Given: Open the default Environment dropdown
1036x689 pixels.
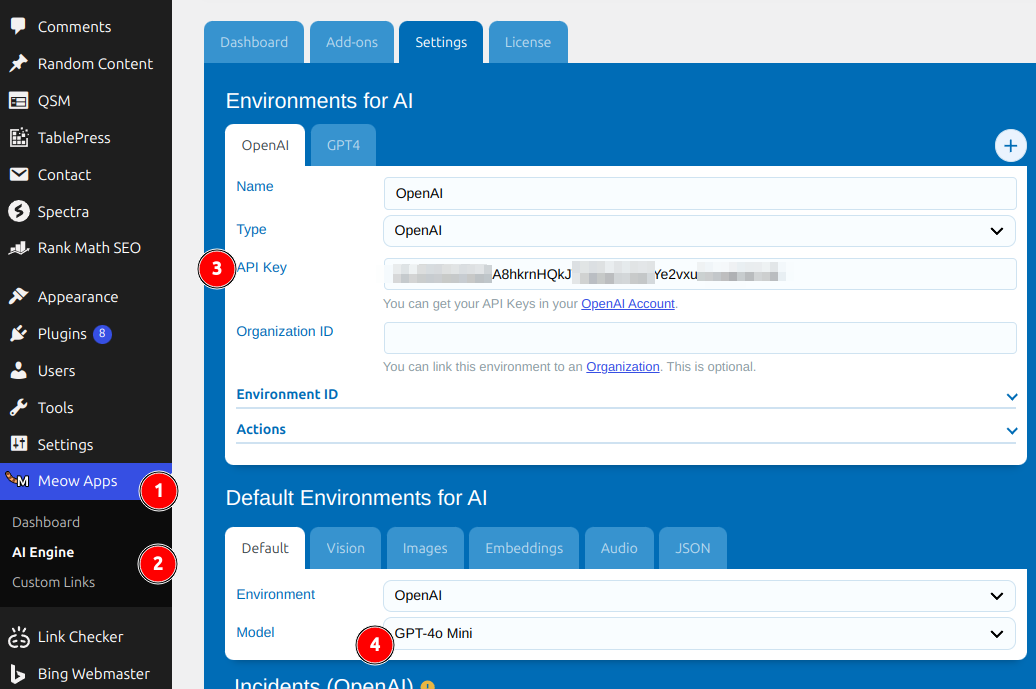Looking at the screenshot, I should (x=699, y=595).
